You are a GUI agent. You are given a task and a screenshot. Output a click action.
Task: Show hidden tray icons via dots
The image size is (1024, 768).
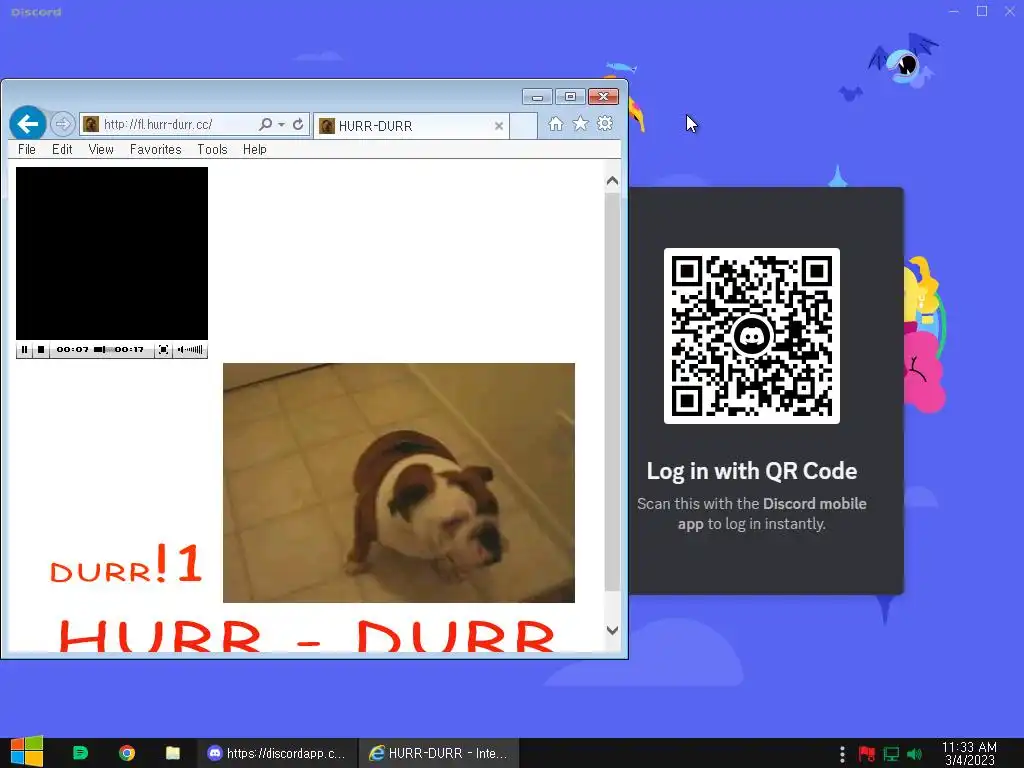coord(842,754)
